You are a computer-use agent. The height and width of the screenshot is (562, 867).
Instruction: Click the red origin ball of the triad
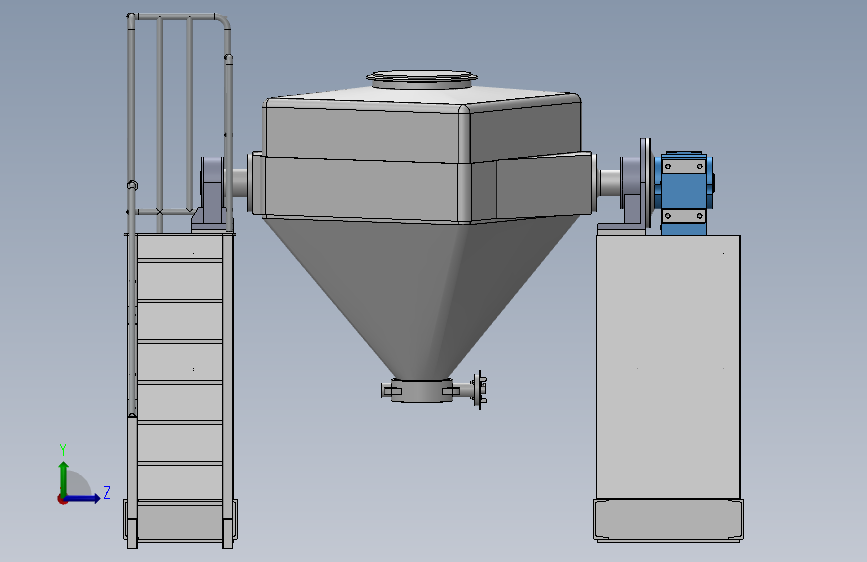(x=62, y=499)
